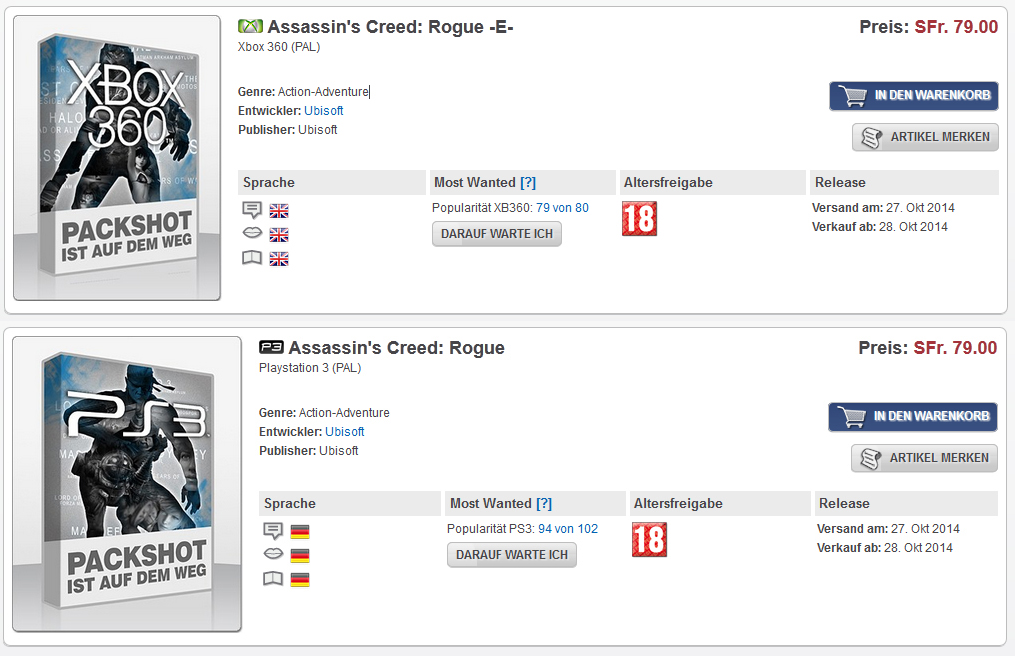Click the German flag next to the lips icon
Screen dimensions: 1015x656
coord(300,556)
